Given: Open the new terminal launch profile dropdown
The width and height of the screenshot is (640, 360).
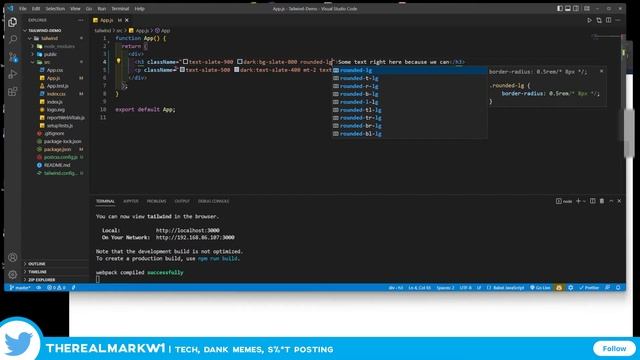Looking at the screenshot, I should [x=584, y=201].
